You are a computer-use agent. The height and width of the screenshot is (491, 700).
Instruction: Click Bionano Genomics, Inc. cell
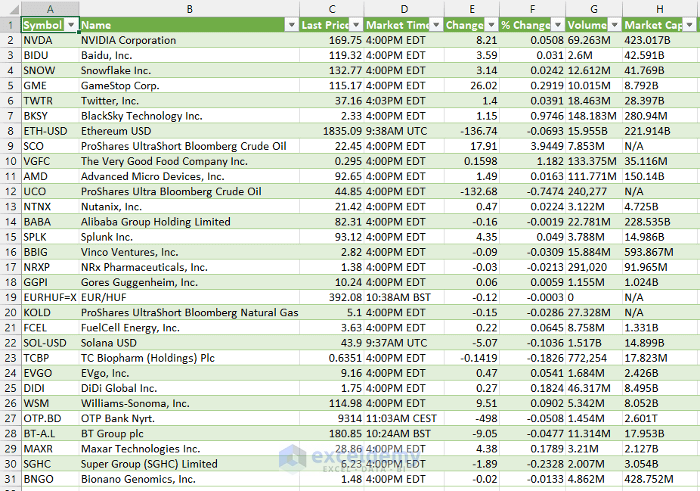tap(189, 479)
